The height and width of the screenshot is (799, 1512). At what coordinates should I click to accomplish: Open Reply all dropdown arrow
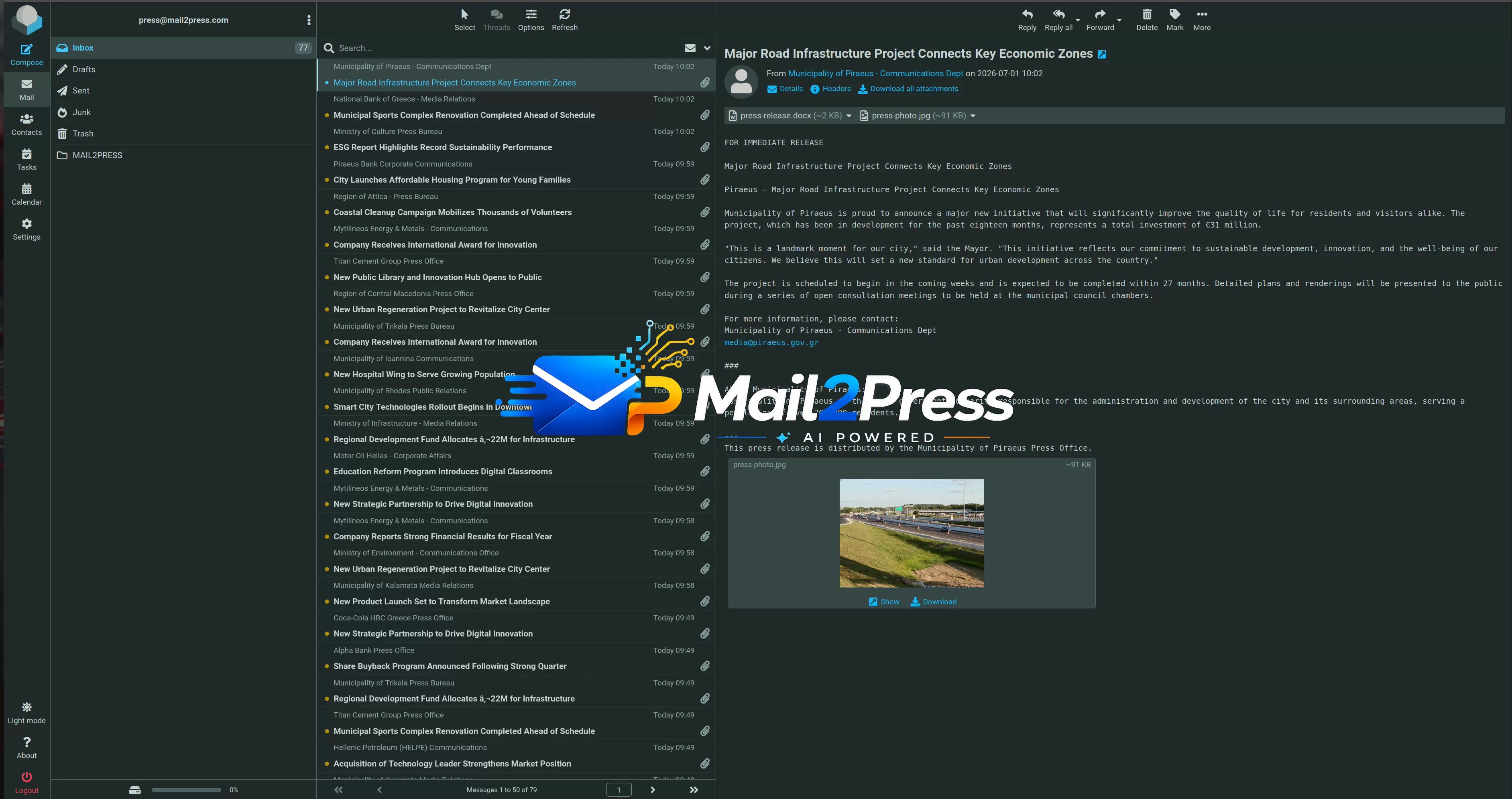[1078, 20]
